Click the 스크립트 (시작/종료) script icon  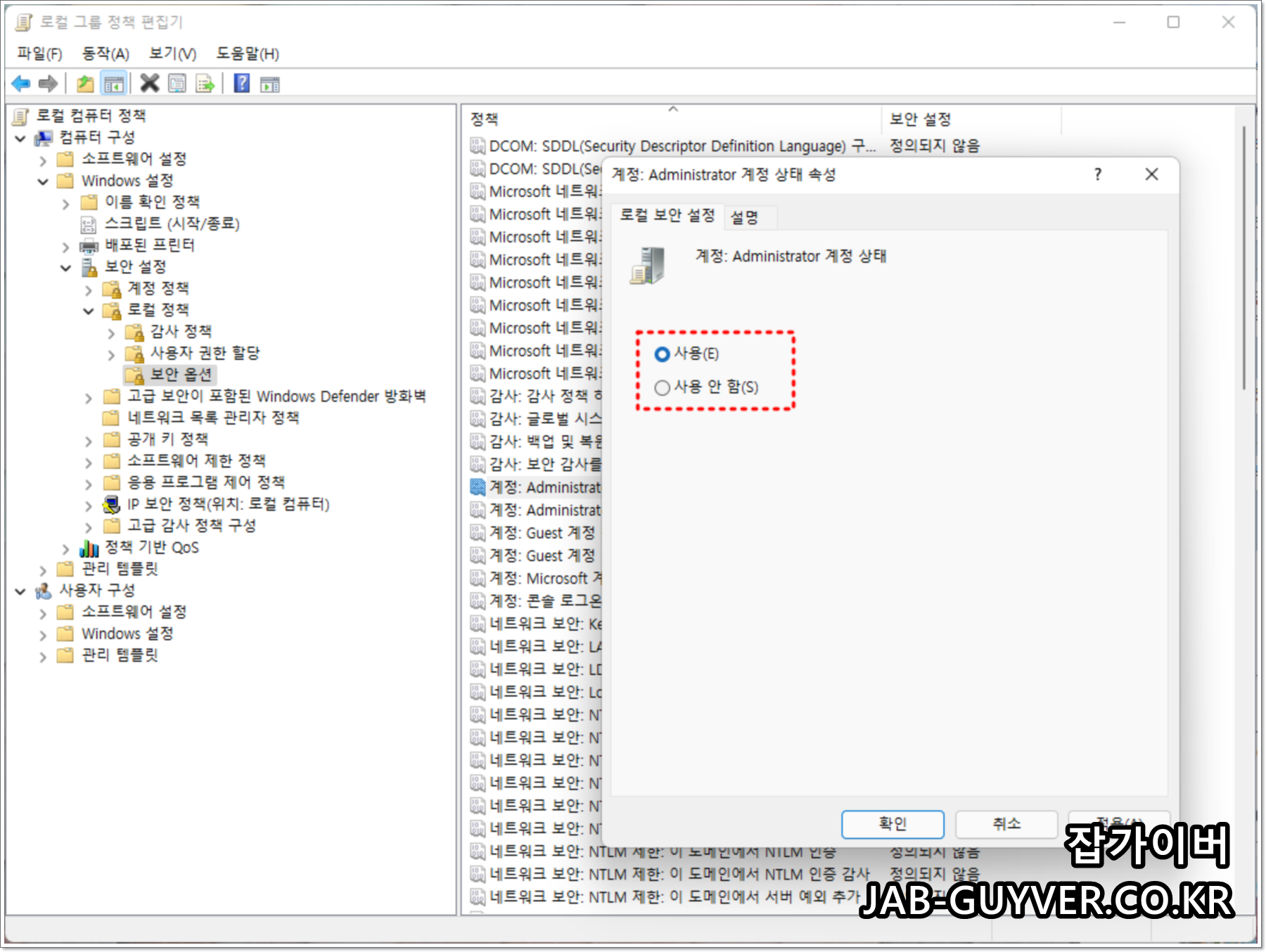tap(89, 224)
